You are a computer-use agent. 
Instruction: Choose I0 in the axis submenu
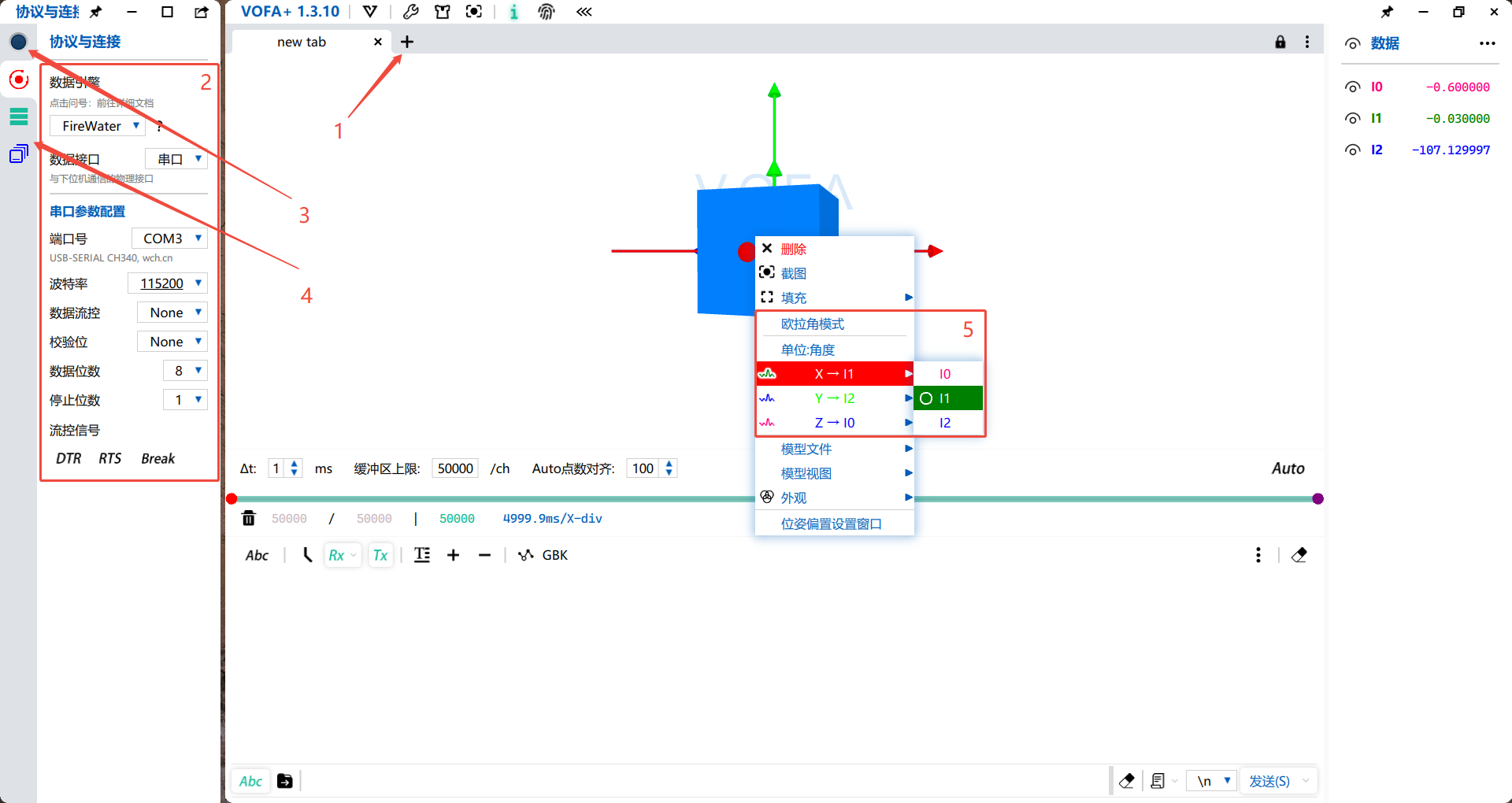pos(948,374)
